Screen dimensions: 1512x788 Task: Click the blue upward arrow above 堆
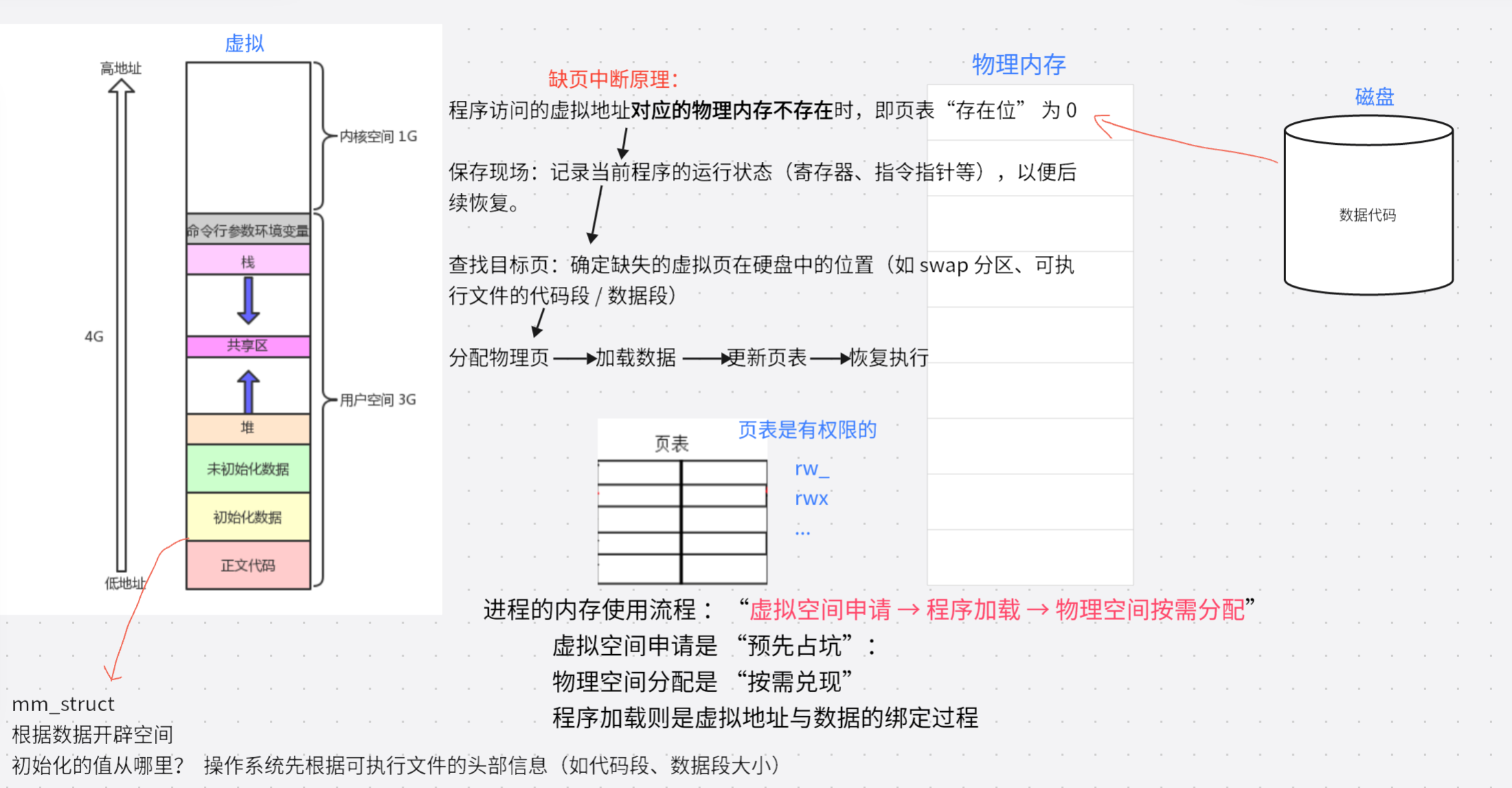click(248, 392)
